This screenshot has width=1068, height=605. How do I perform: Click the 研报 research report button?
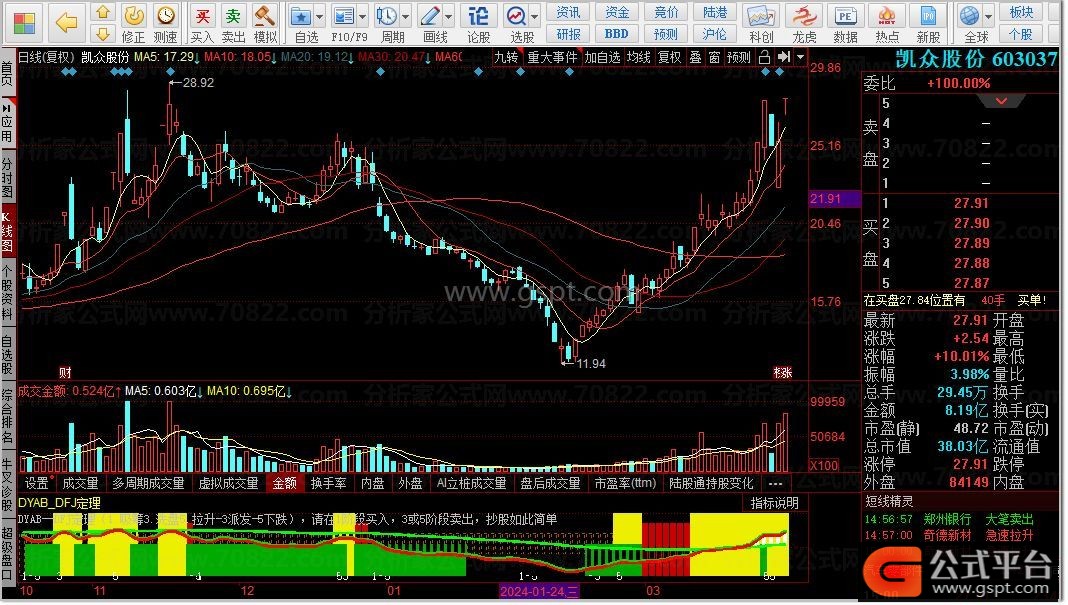click(568, 33)
